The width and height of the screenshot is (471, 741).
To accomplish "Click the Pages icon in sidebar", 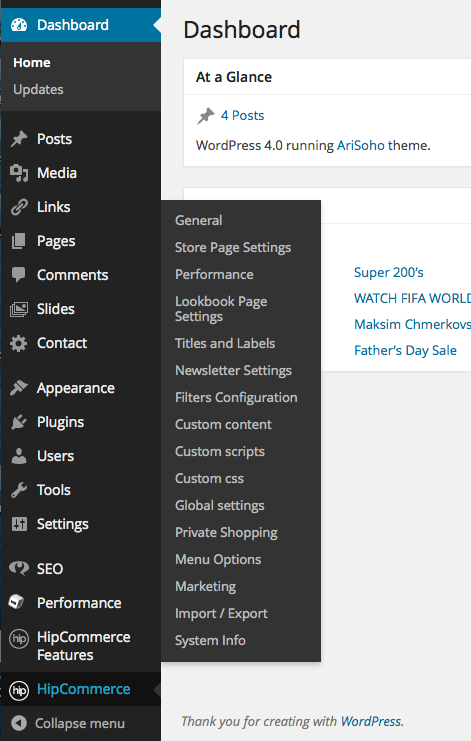I will coord(19,241).
